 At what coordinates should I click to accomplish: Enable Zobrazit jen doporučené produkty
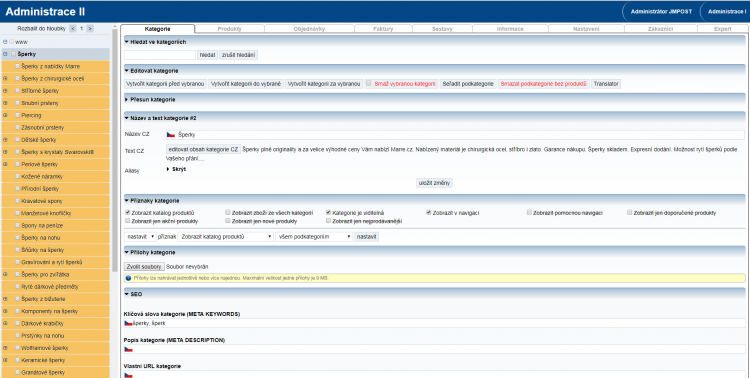click(630, 212)
